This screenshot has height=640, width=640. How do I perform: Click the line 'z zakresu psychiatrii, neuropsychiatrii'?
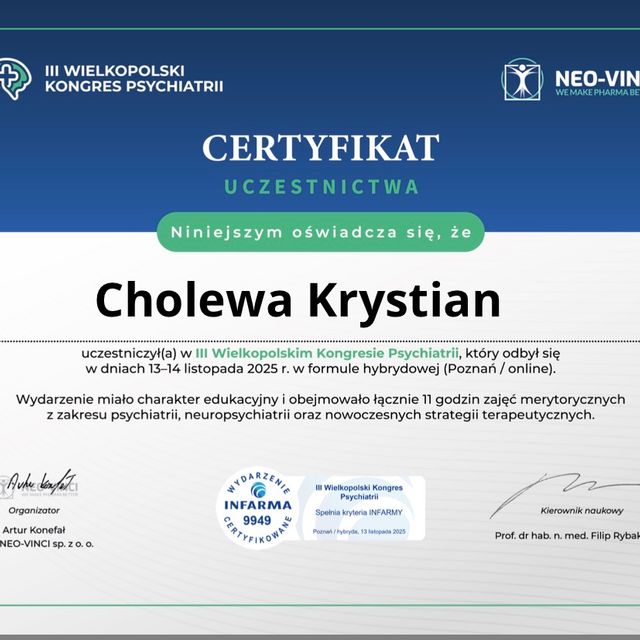(321, 415)
